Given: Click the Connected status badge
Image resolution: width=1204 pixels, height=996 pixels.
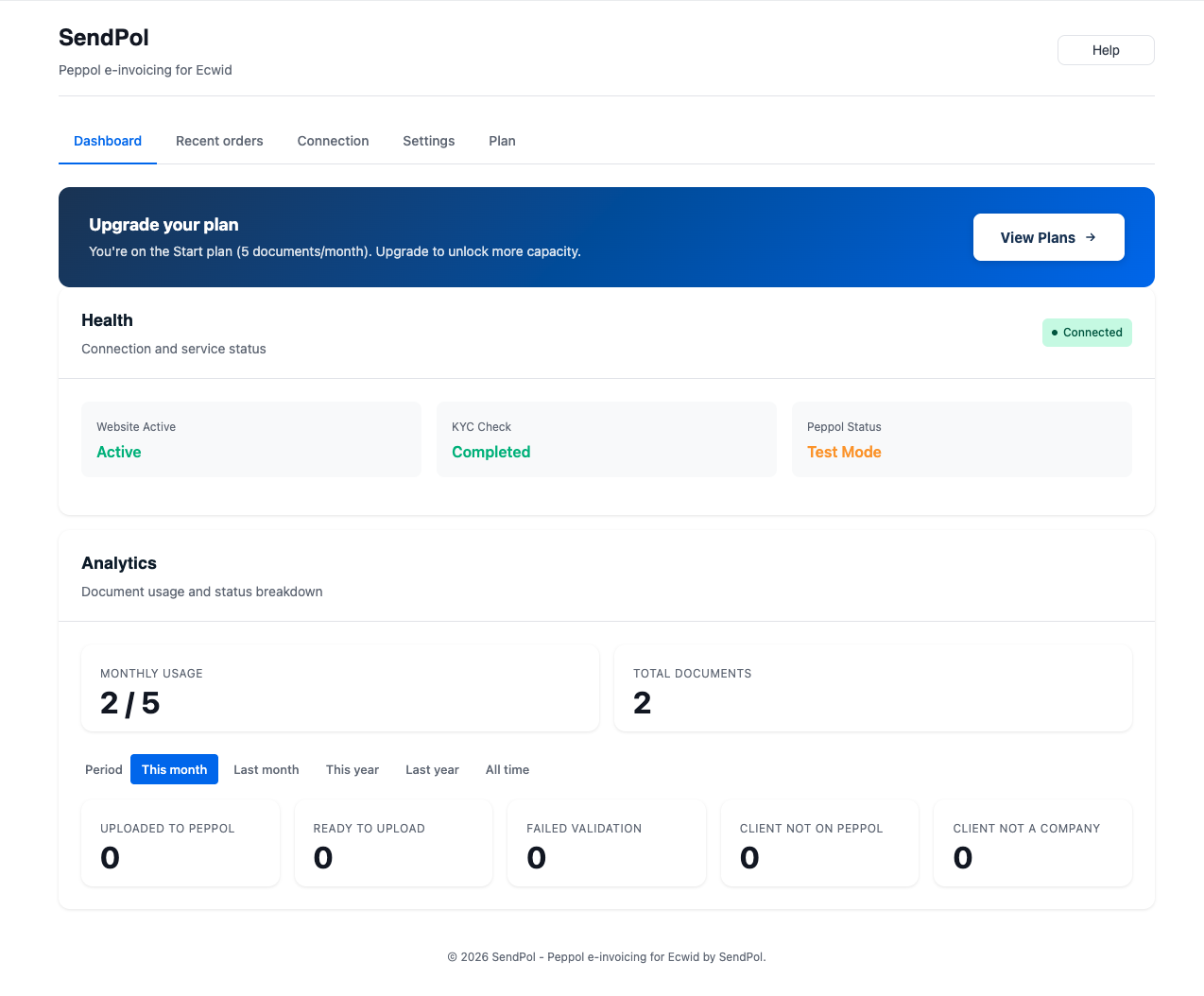Looking at the screenshot, I should coord(1087,333).
